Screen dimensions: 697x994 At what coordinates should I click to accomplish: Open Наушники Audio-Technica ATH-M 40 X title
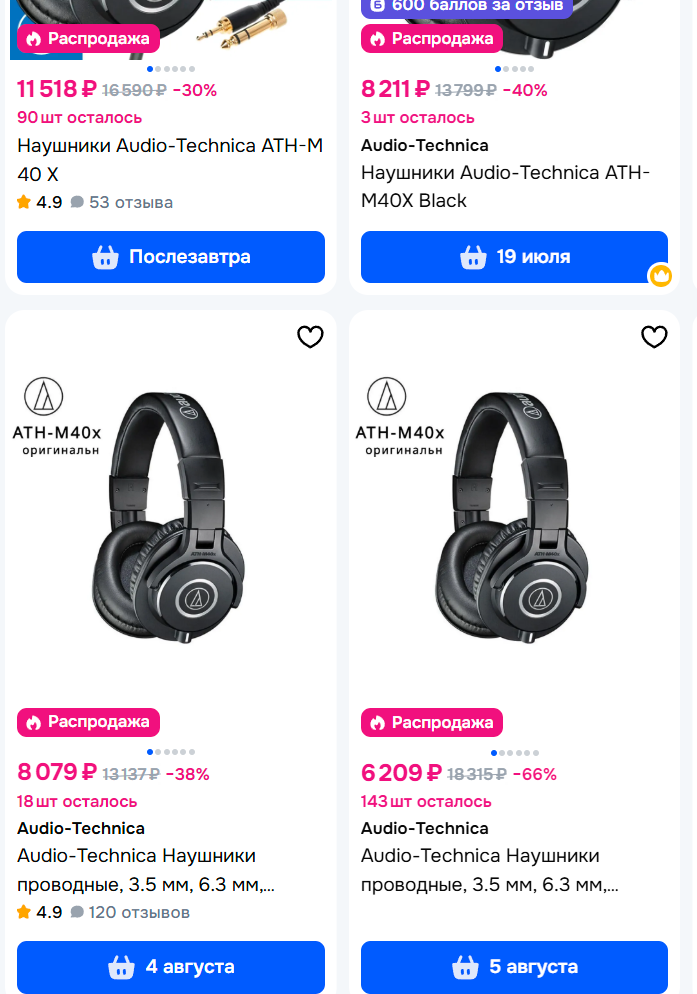[x=170, y=159]
